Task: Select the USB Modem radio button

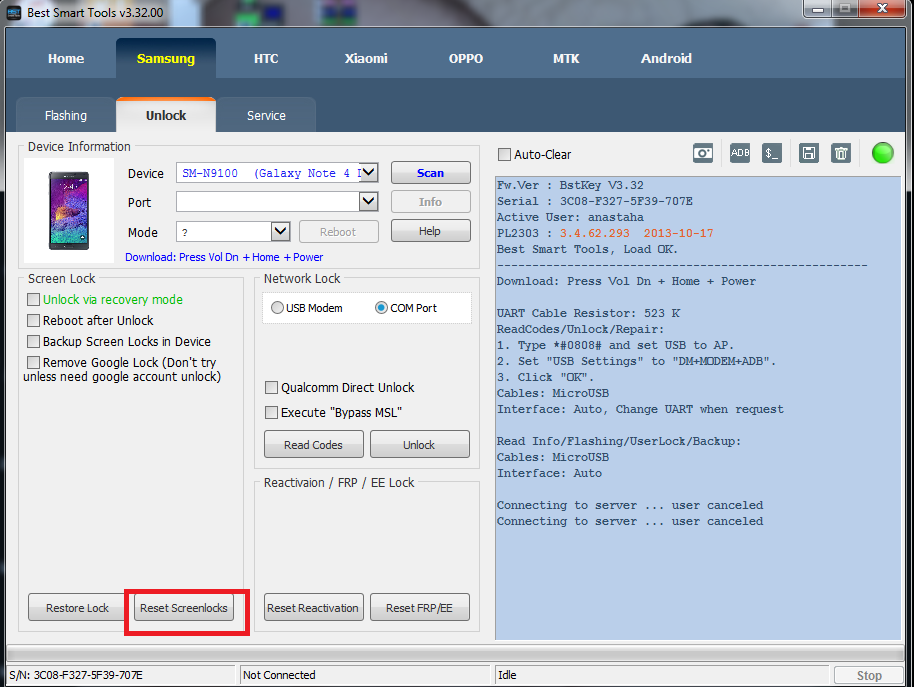Action: 277,308
